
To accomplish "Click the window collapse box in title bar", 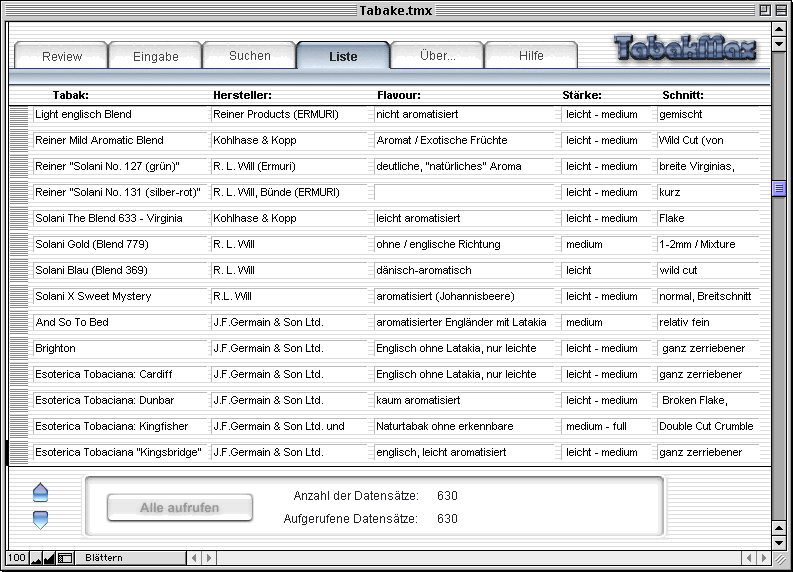I will 779,10.
